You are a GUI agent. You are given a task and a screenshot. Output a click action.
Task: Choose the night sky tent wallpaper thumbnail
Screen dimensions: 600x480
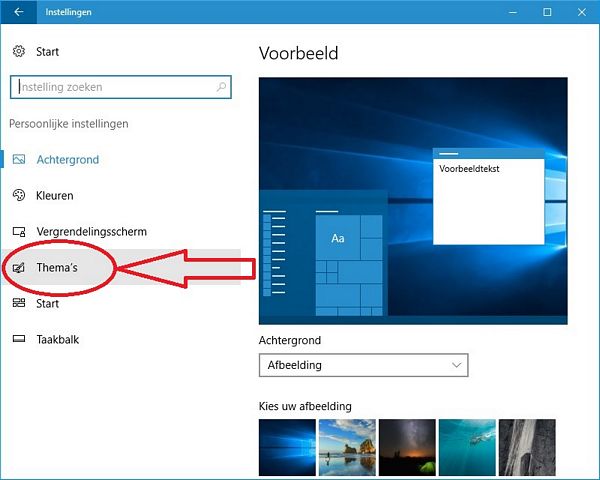tap(407, 447)
